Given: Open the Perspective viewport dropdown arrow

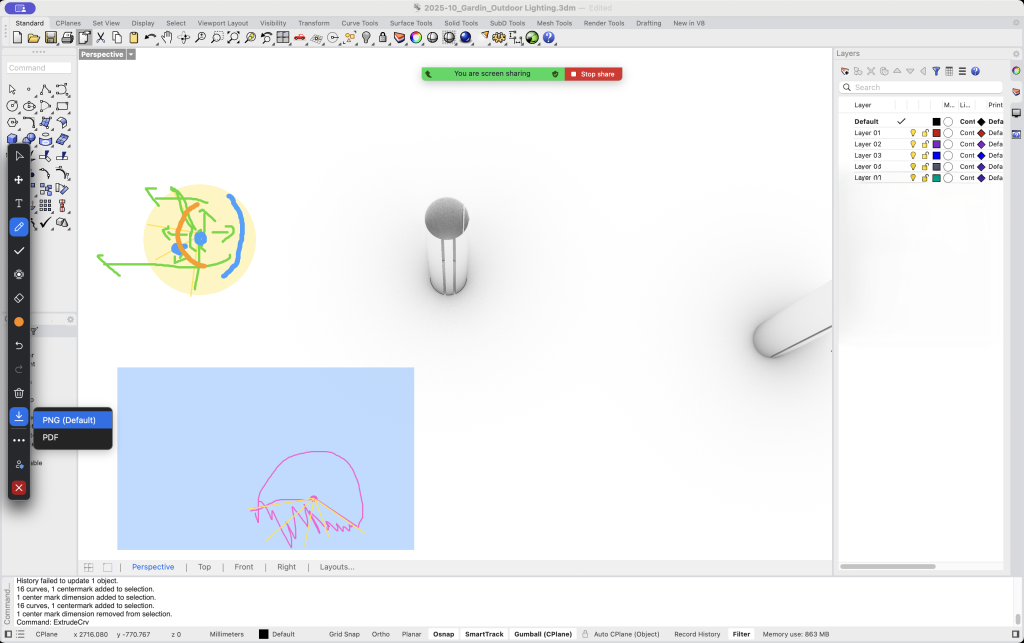Looking at the screenshot, I should tap(131, 55).
